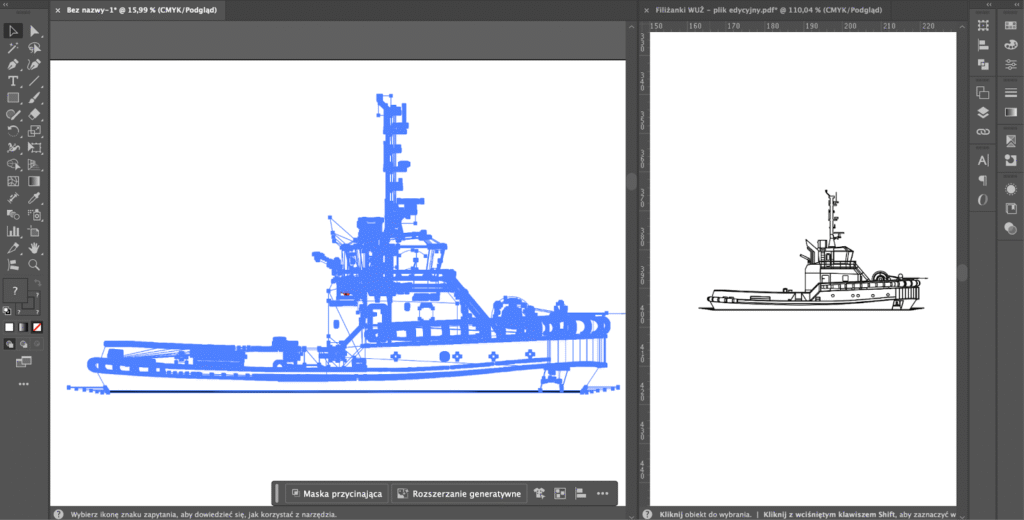Select the Type tool

tap(13, 81)
